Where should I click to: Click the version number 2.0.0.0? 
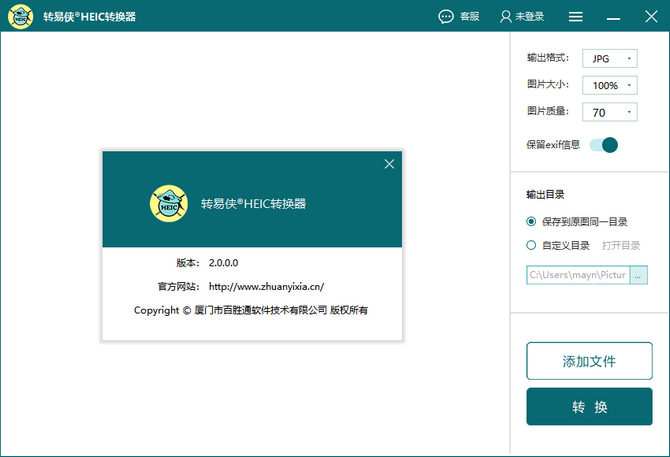point(223,263)
